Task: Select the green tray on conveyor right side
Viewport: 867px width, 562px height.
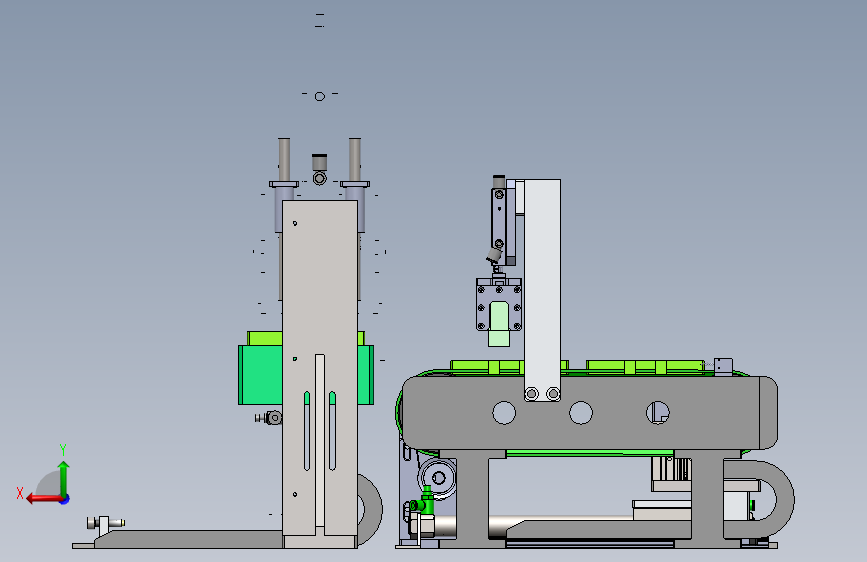Action: 645,367
